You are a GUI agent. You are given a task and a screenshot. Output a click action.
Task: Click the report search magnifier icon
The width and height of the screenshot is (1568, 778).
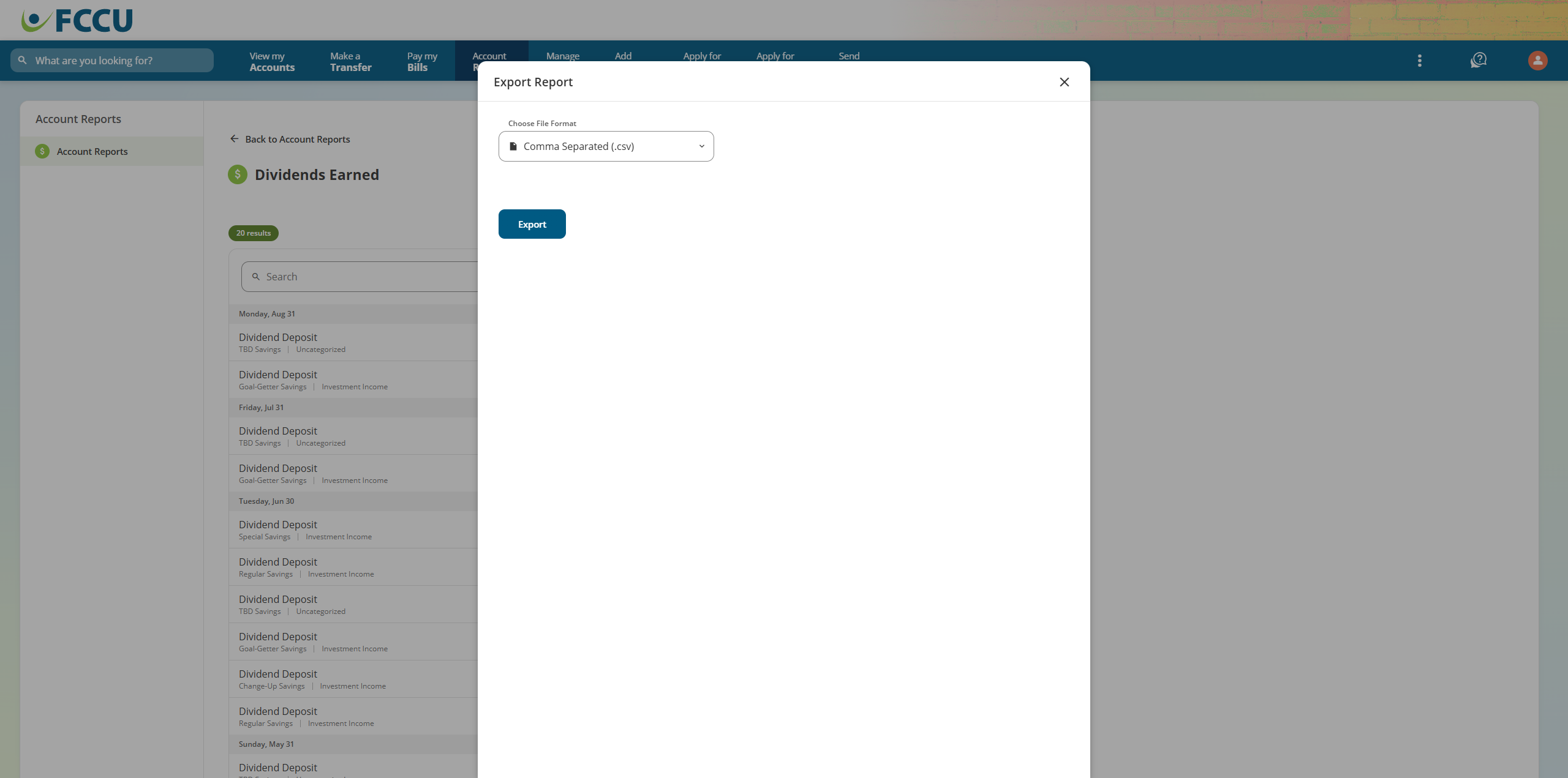click(x=256, y=277)
